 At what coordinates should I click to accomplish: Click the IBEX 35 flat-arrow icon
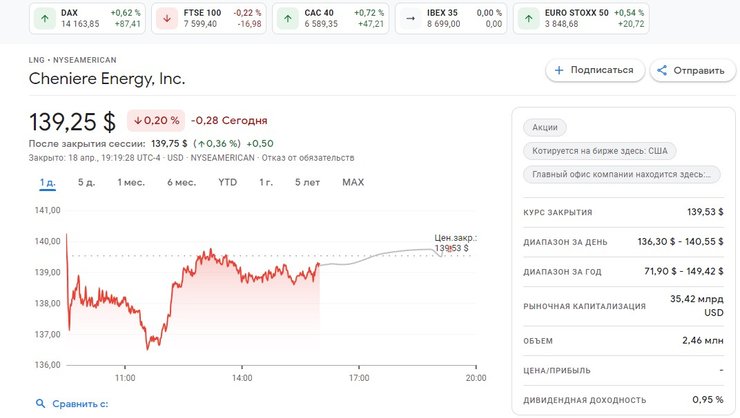pyautogui.click(x=409, y=17)
